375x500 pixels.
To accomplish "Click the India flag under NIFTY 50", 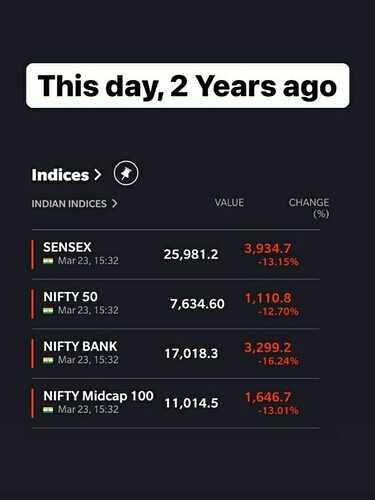I will pos(48,310).
